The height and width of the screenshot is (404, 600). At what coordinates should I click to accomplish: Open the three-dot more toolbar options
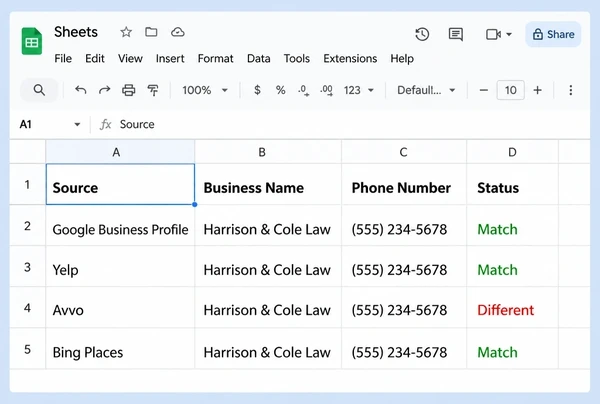coord(571,90)
